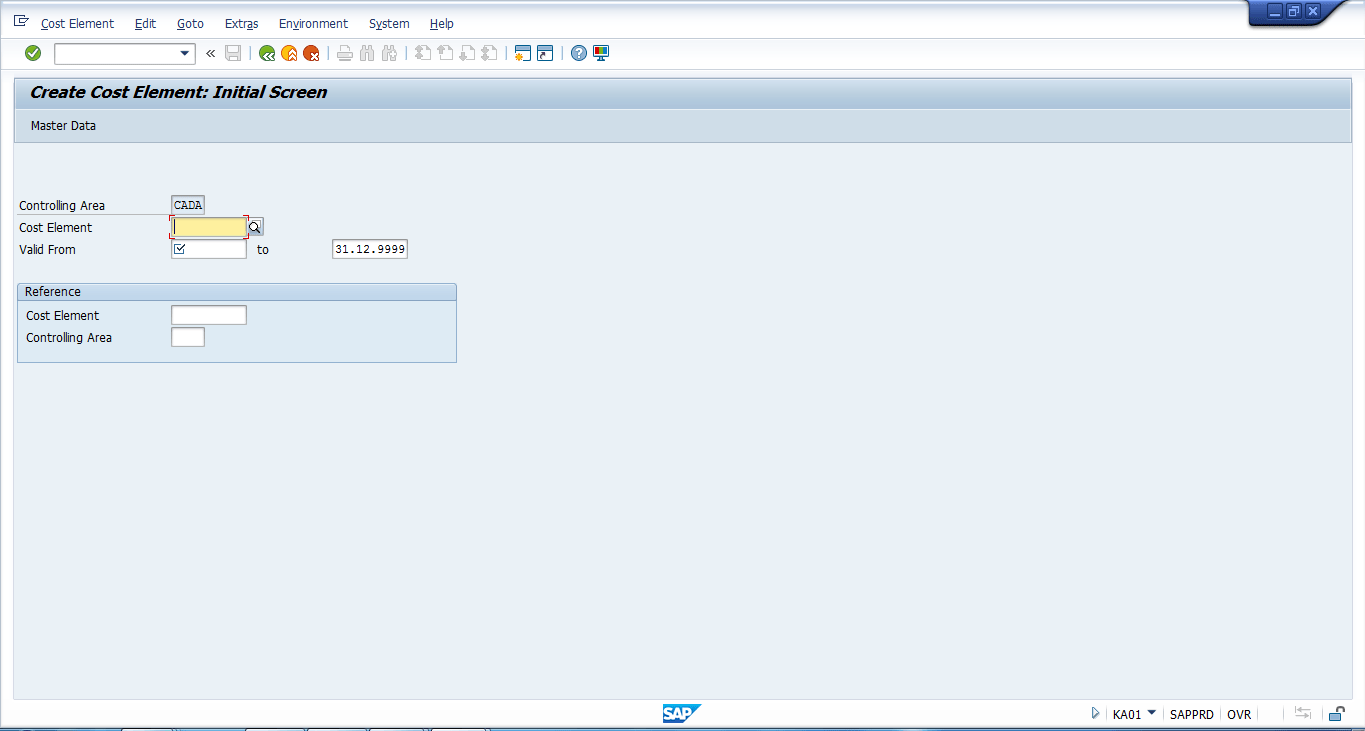Click the Next Page icon
The width and height of the screenshot is (1365, 731).
pyautogui.click(x=467, y=53)
